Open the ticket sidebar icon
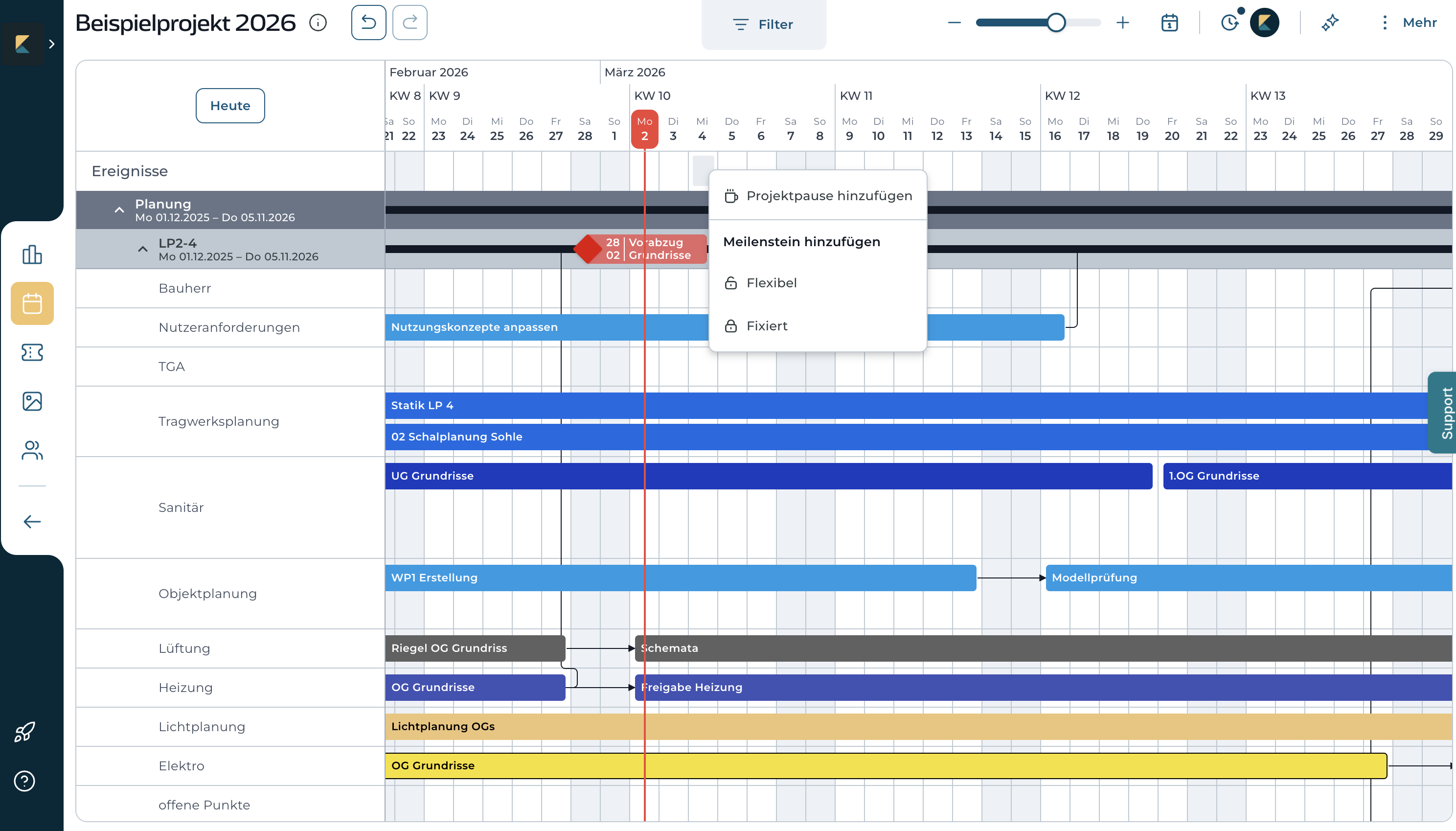This screenshot has height=831, width=1456. (32, 353)
